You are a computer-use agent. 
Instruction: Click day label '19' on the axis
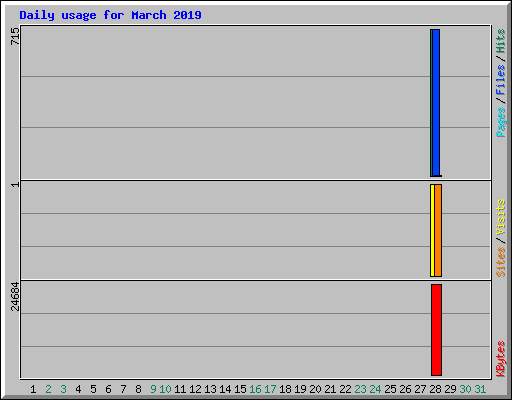(300, 389)
